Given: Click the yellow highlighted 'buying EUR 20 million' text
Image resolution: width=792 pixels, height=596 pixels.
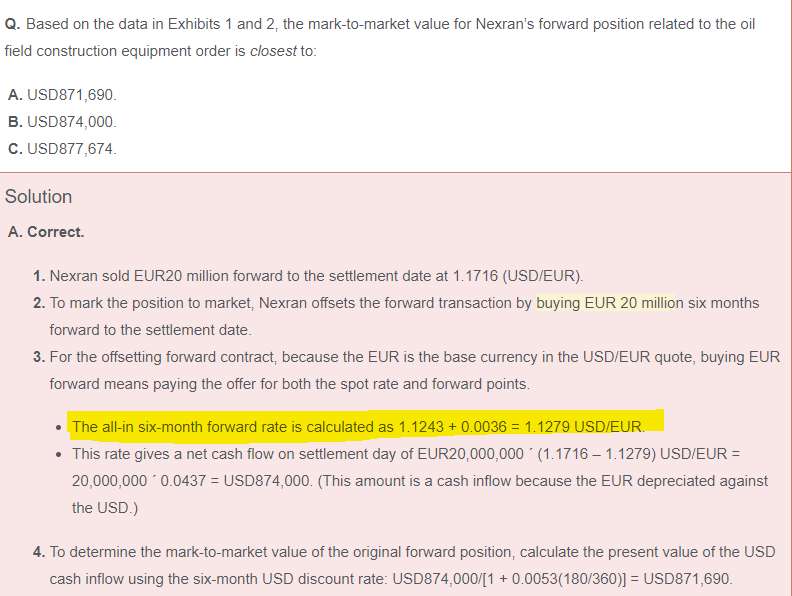Looking at the screenshot, I should 609,303.
